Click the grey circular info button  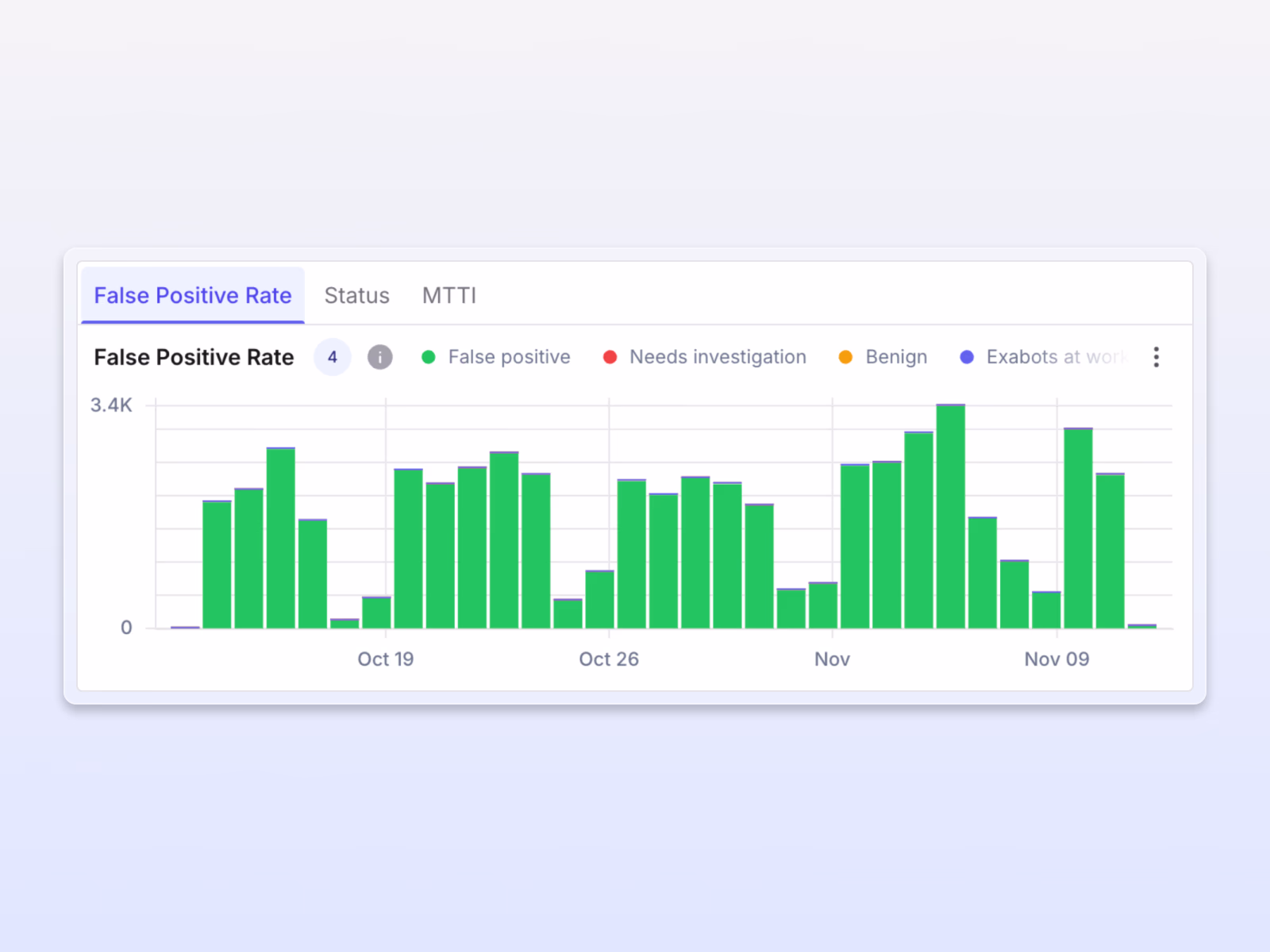tap(379, 357)
